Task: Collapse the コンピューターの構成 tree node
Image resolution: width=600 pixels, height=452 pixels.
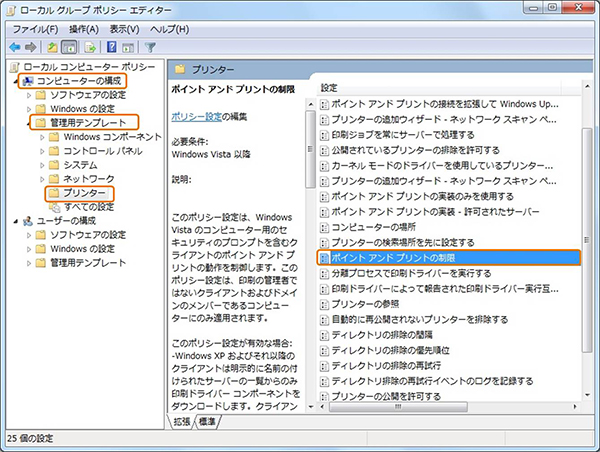Action: tap(15, 80)
